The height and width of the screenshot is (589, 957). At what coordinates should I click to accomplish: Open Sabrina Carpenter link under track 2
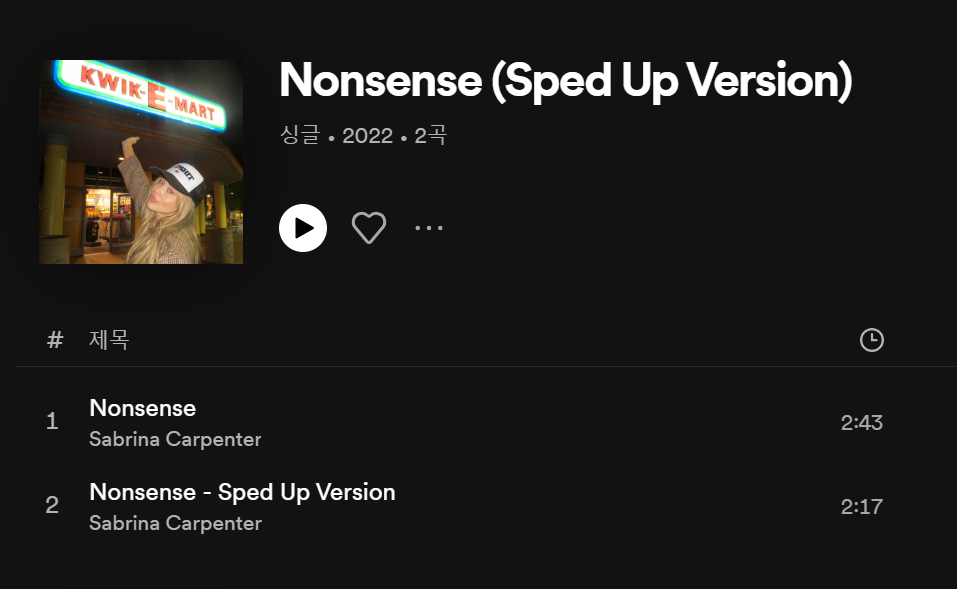click(x=175, y=523)
